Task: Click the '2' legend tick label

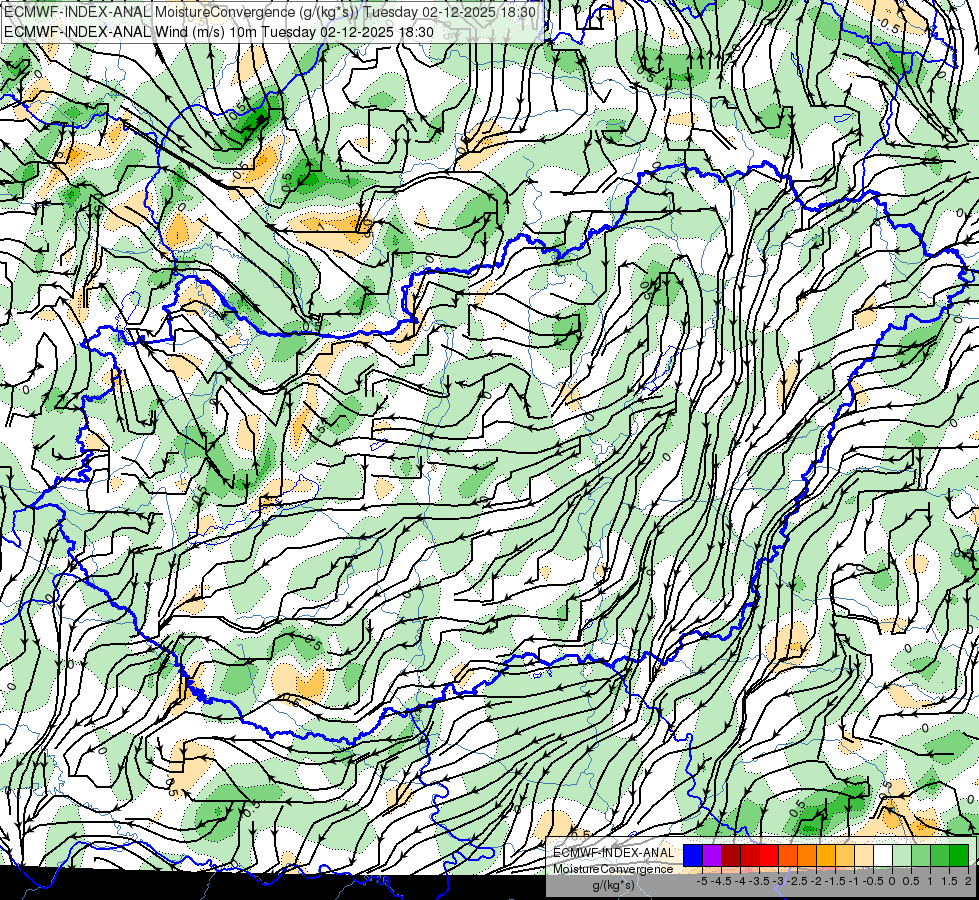Action: (x=968, y=881)
